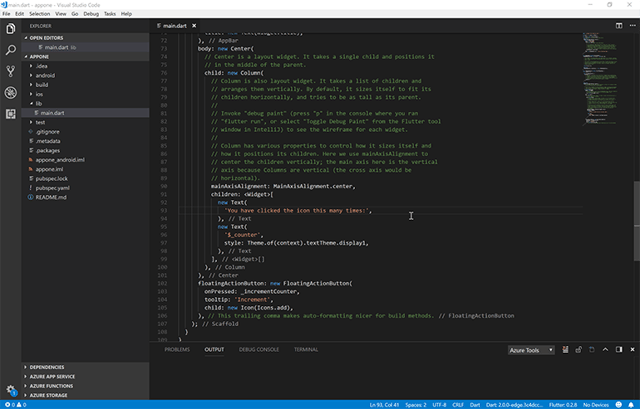Open main.dart under lib folder
Viewport: 640px width, 409px height.
click(85, 113)
